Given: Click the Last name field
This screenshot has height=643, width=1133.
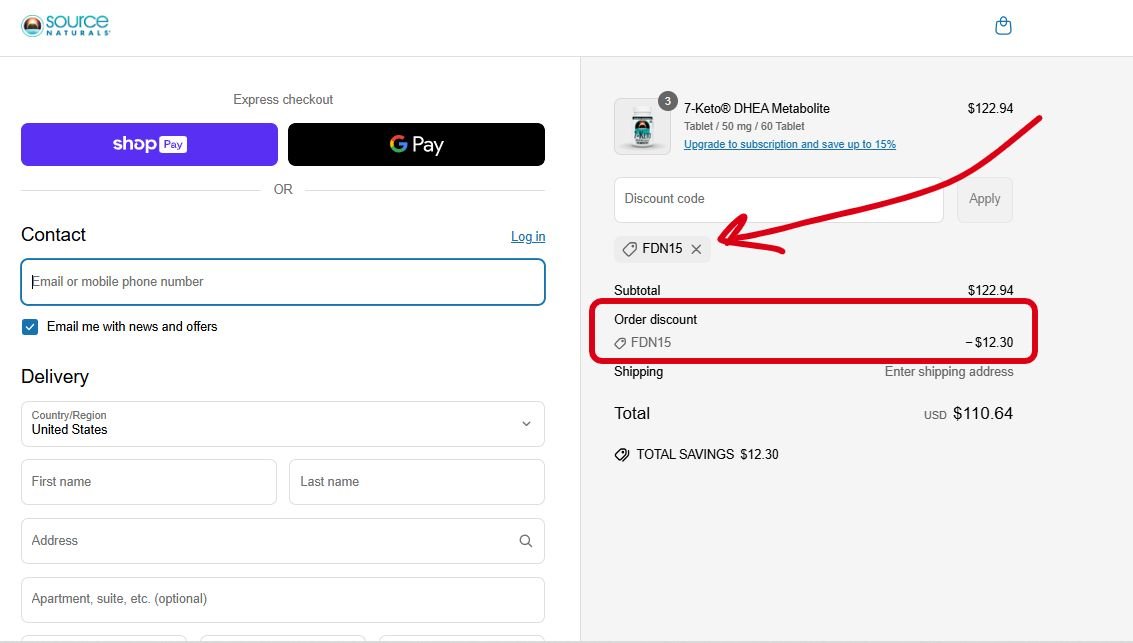Looking at the screenshot, I should [417, 482].
